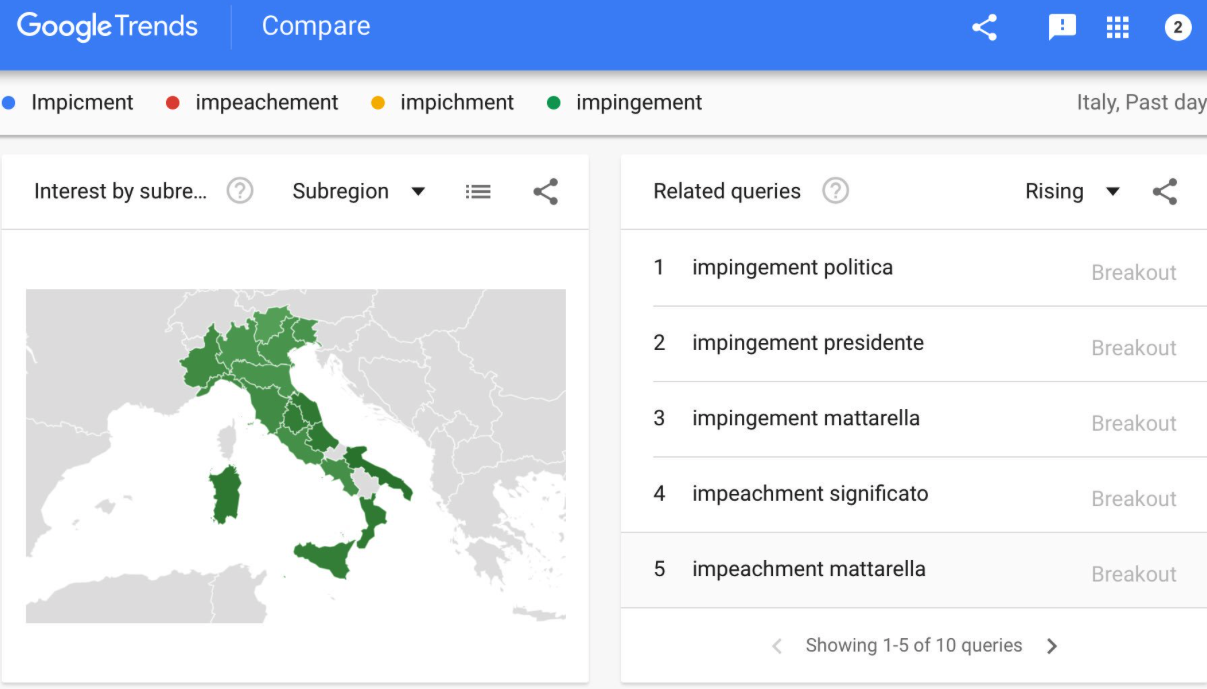Click the account avatar badge

point(1177,27)
